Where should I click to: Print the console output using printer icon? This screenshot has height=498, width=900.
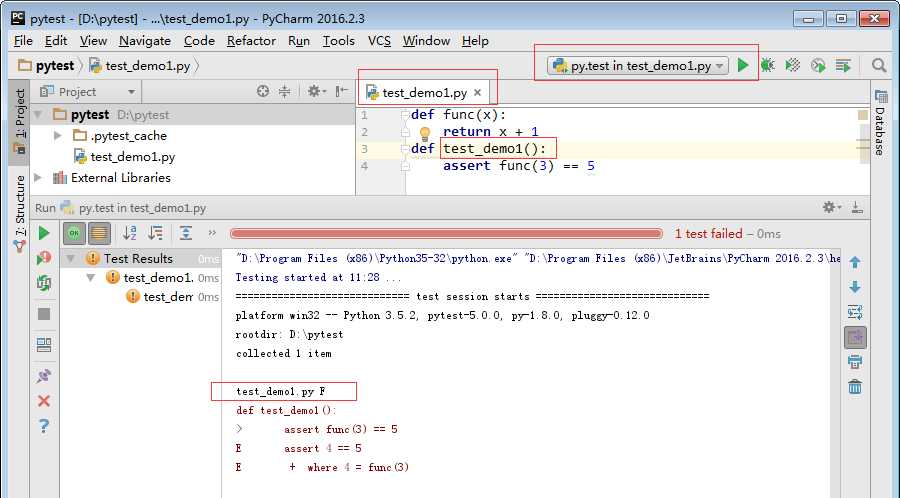[x=855, y=362]
